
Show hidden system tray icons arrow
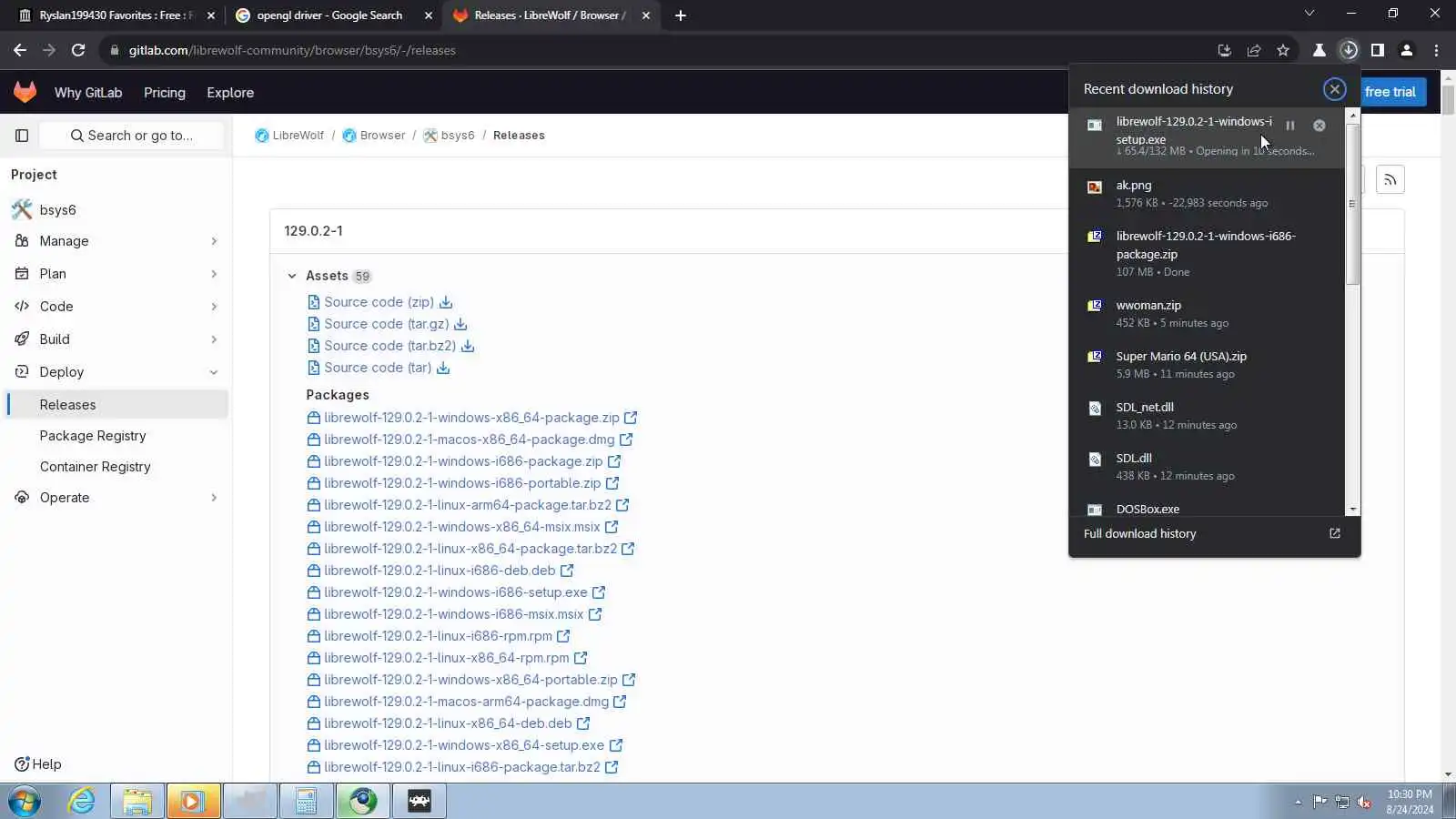click(1298, 802)
